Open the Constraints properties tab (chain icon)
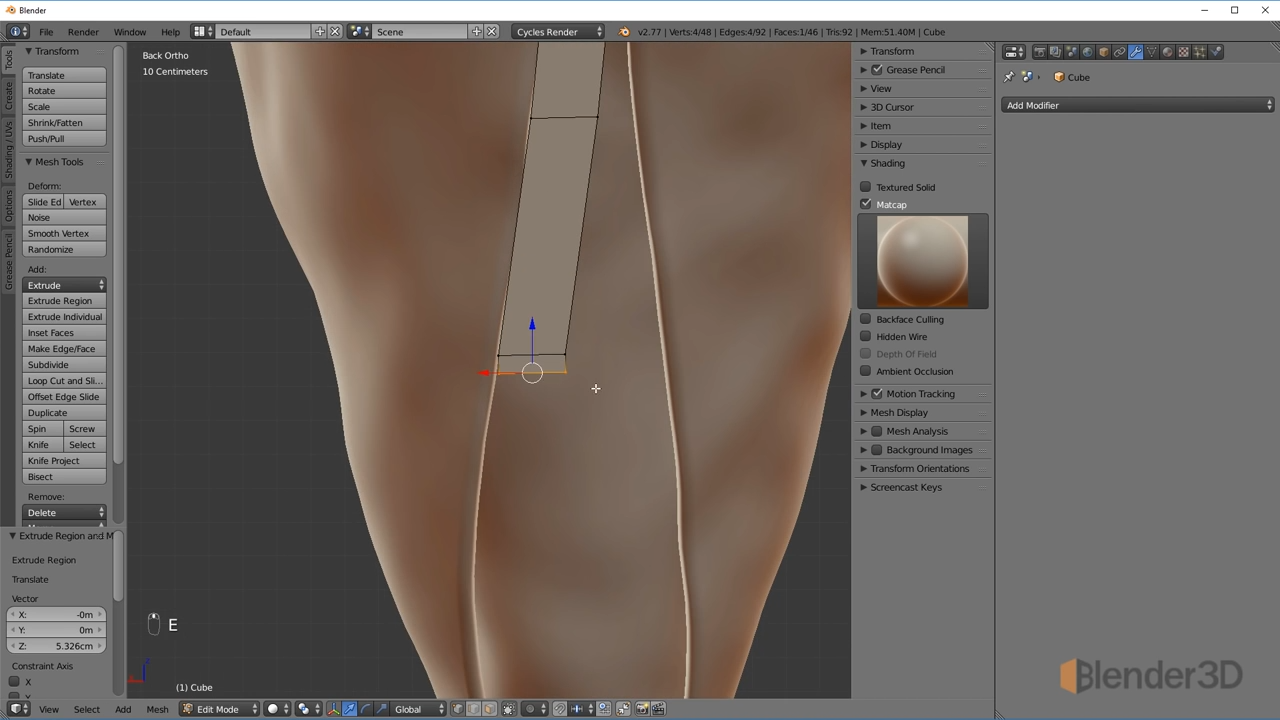The width and height of the screenshot is (1280, 720). coord(1120,52)
